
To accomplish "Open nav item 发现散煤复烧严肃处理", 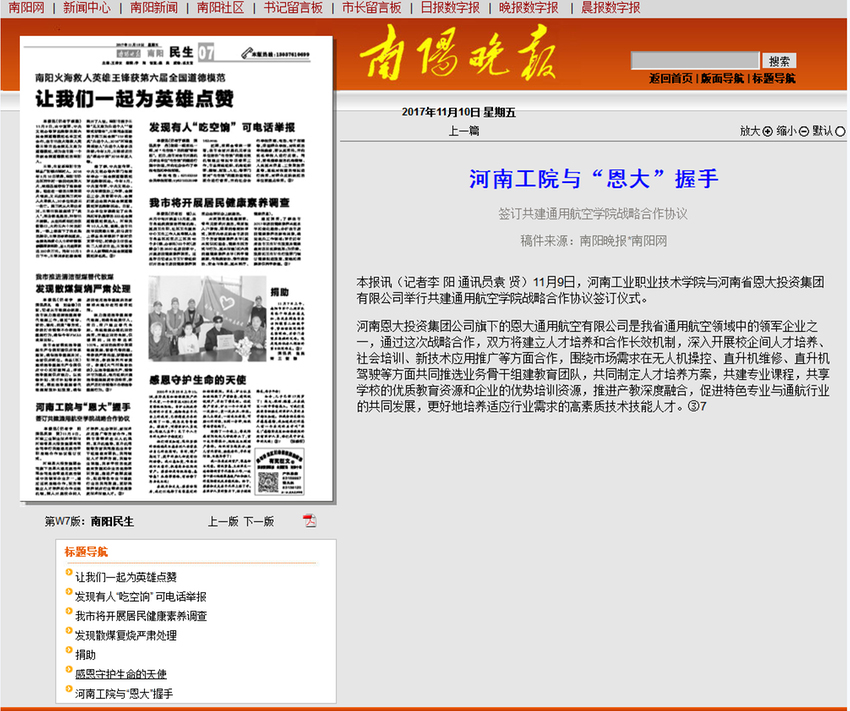I will [x=126, y=636].
